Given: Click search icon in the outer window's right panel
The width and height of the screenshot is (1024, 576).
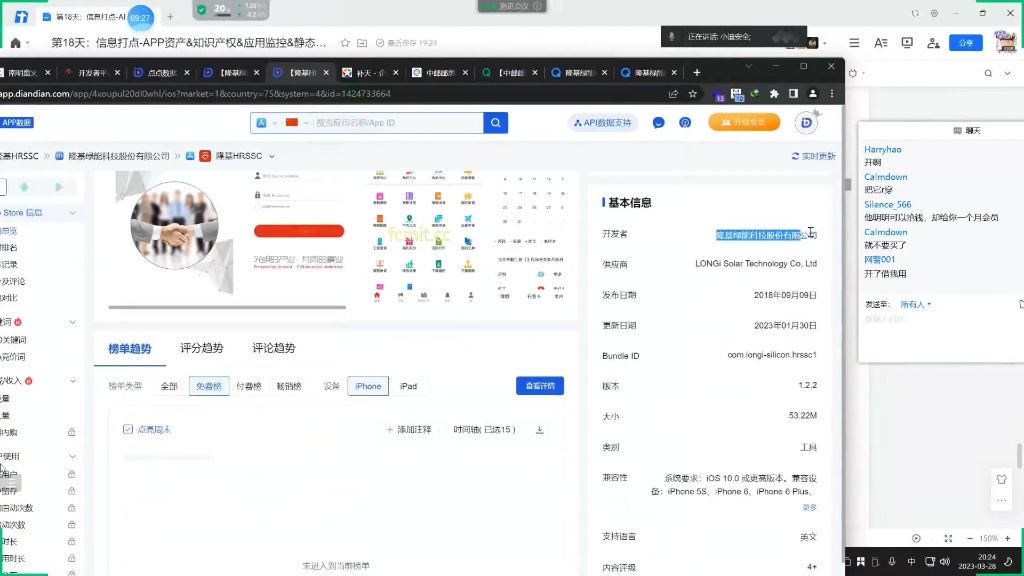Looking at the screenshot, I should pyautogui.click(x=989, y=73).
